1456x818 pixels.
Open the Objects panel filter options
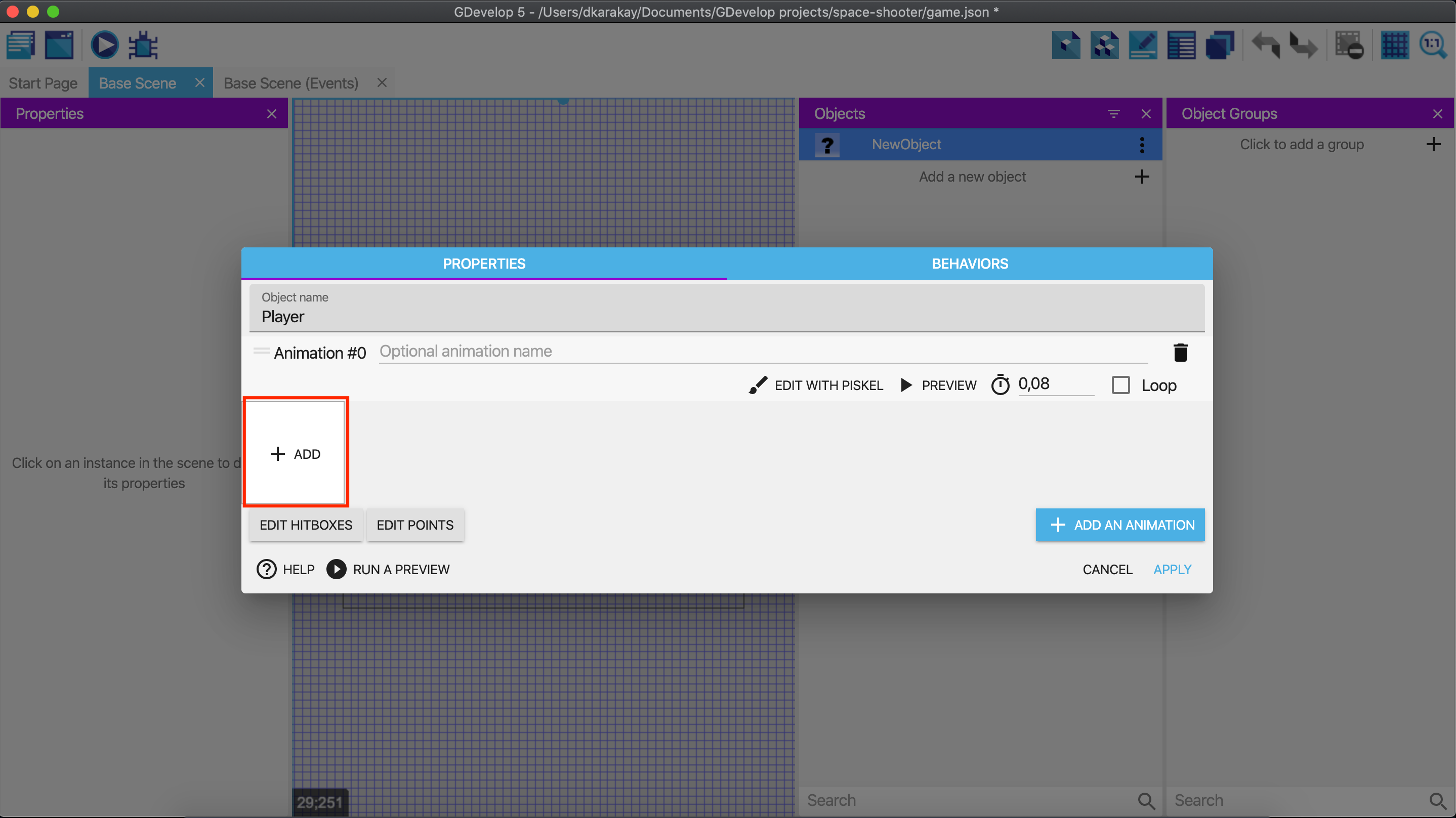[1113, 114]
